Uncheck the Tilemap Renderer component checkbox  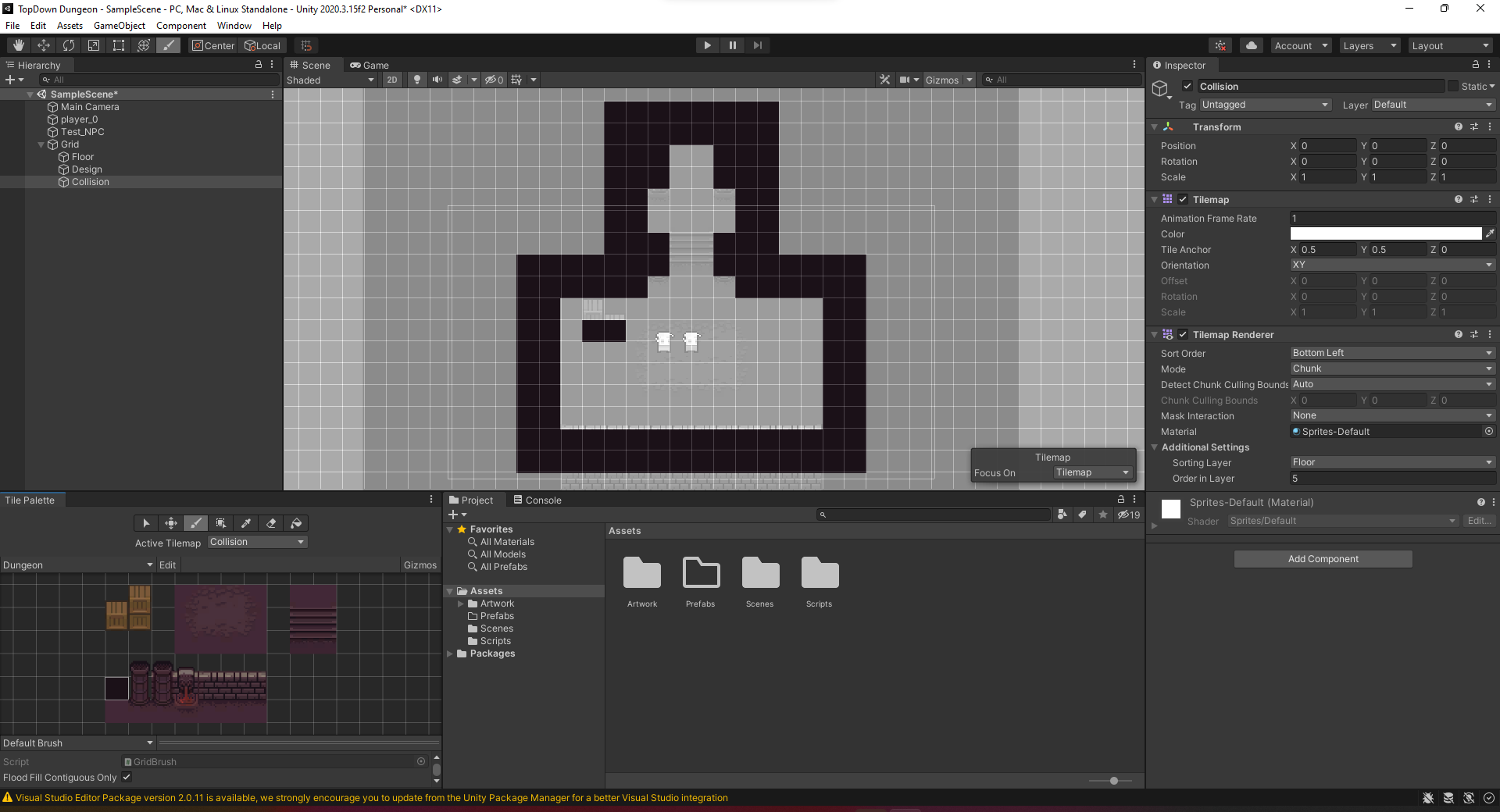(x=1184, y=335)
